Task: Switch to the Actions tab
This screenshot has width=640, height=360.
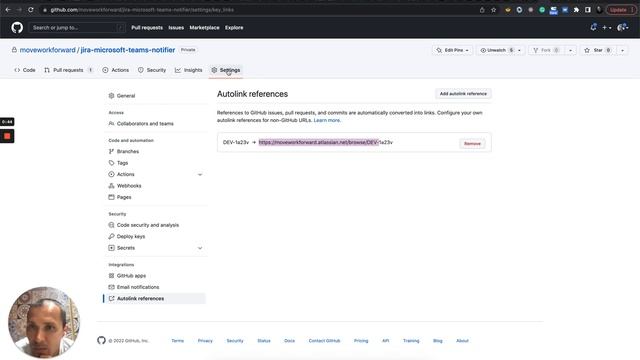Action: [116, 70]
